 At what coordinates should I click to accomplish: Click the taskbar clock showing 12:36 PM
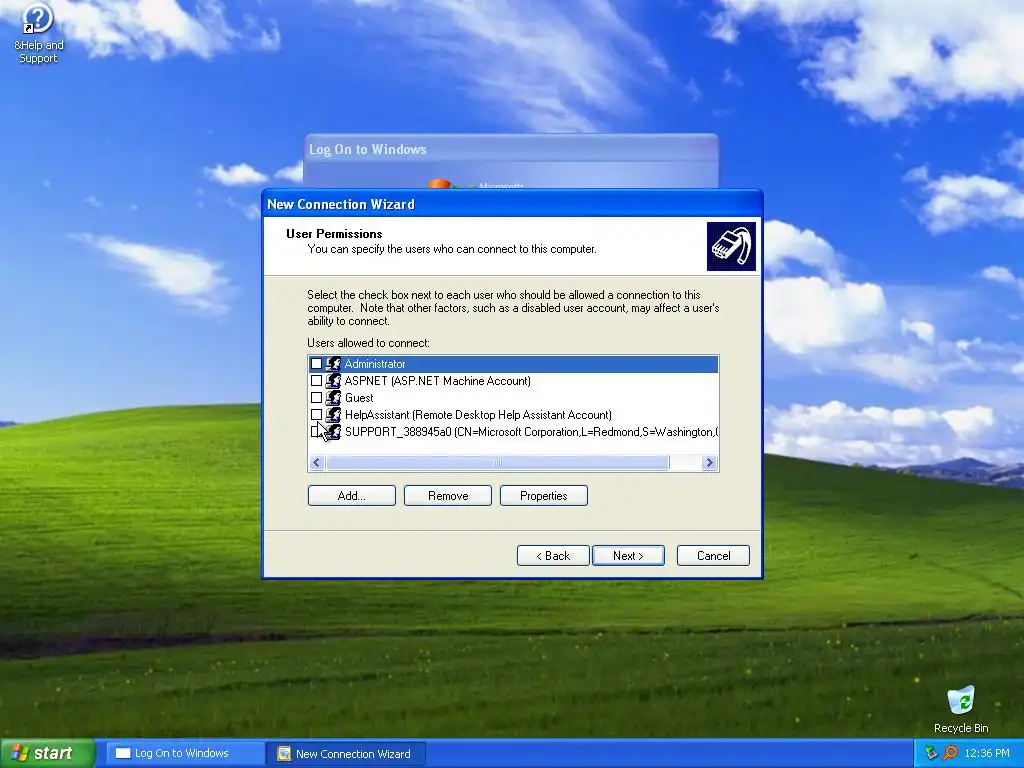(x=987, y=753)
